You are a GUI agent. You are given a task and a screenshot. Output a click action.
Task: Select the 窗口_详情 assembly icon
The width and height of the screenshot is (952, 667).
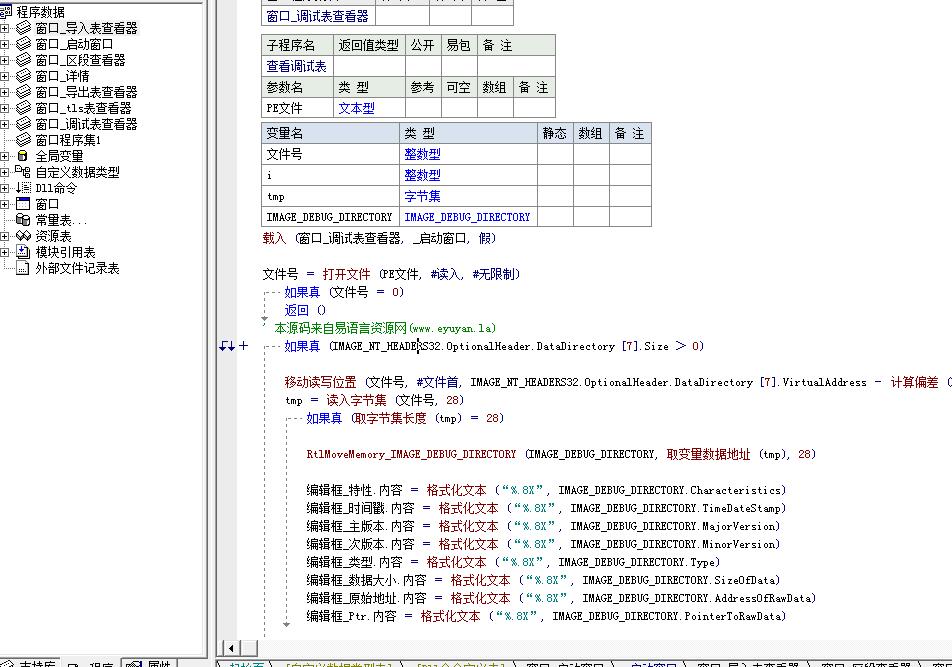(23, 76)
